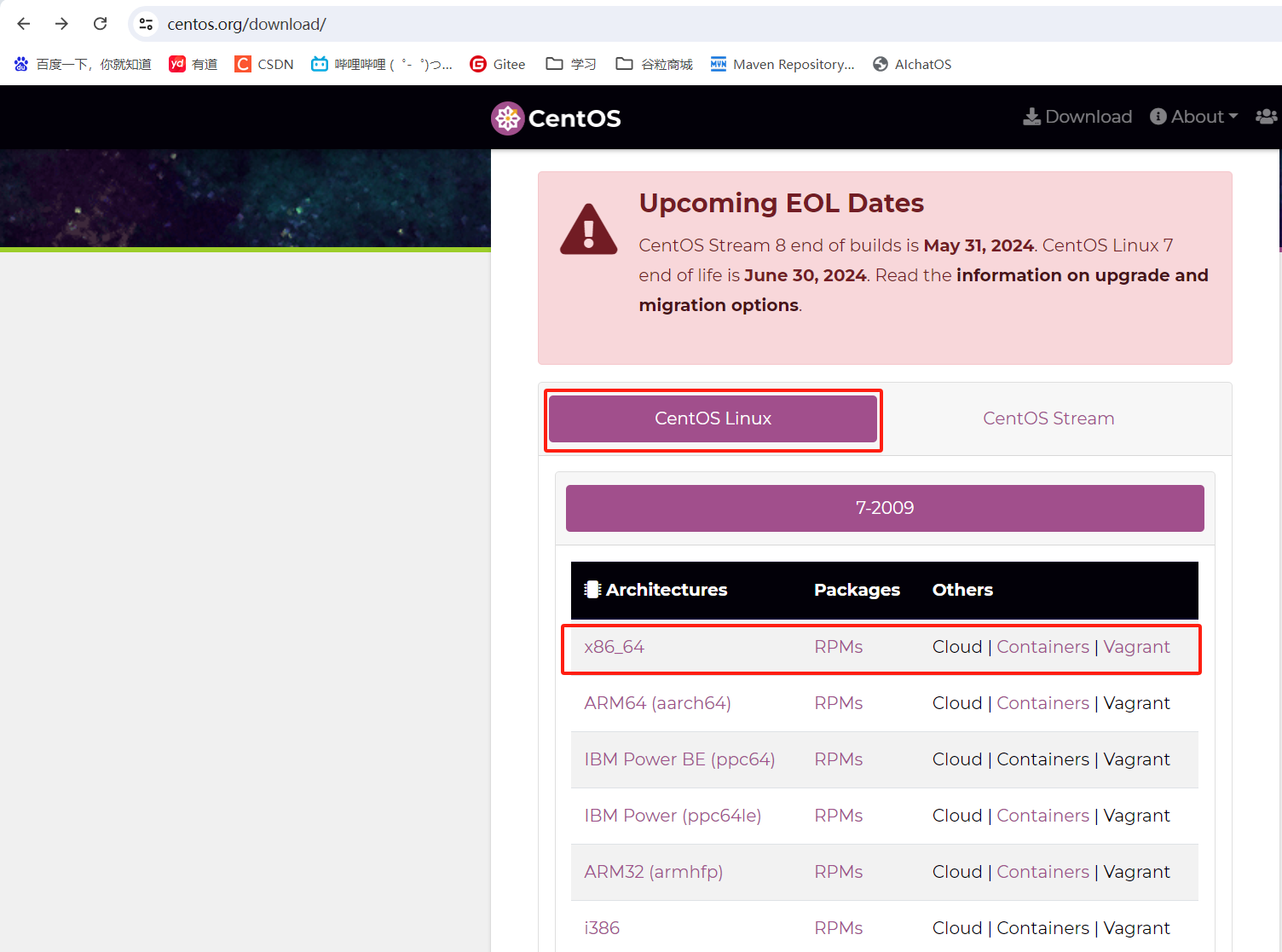Open RPMs for ARM32 (armhfp)

pyautogui.click(x=839, y=872)
